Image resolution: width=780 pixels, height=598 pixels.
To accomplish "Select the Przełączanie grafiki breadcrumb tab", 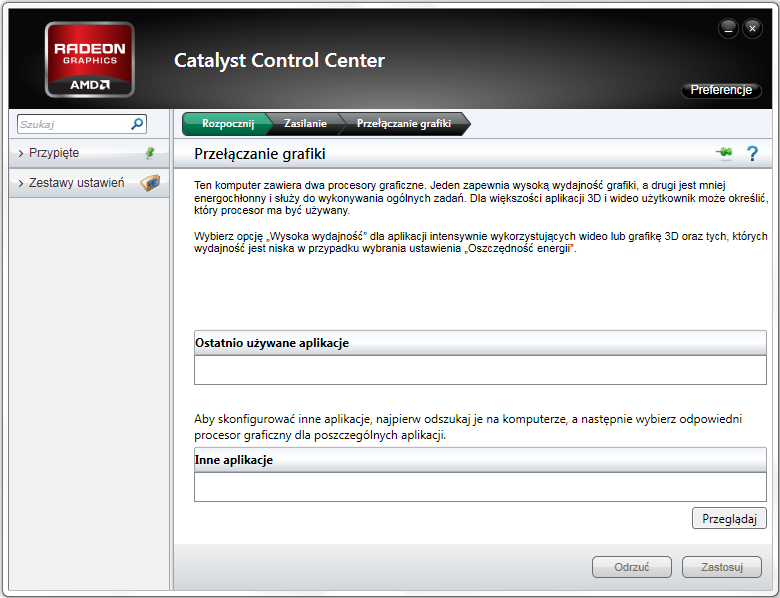I will tap(403, 123).
